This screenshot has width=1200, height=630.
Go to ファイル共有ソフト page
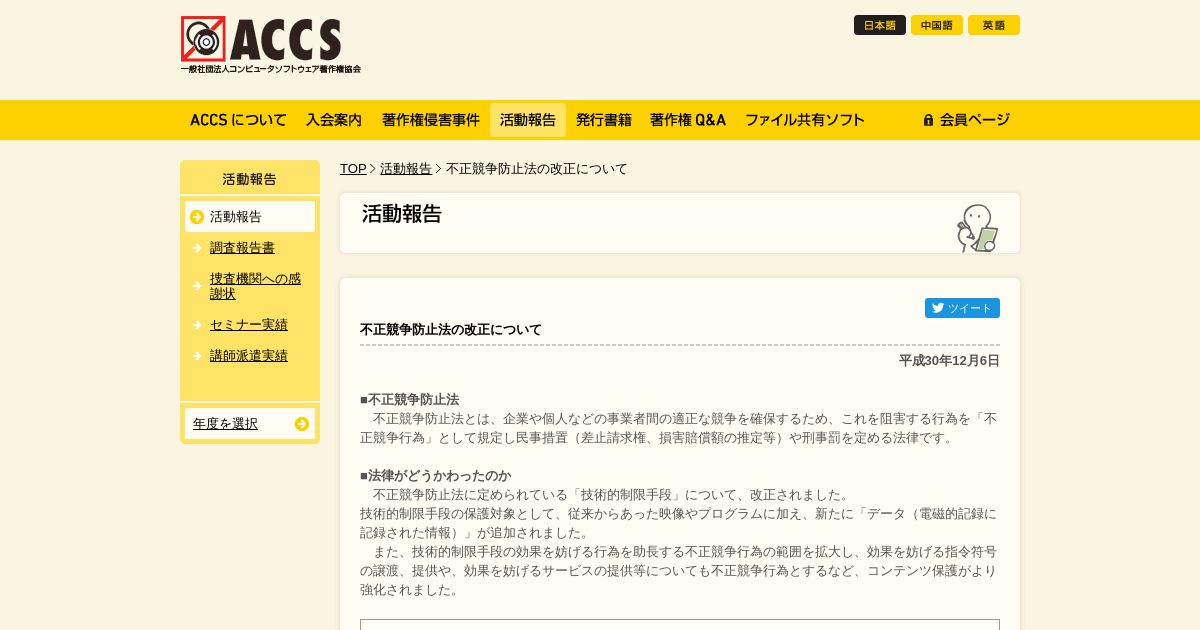coord(805,120)
